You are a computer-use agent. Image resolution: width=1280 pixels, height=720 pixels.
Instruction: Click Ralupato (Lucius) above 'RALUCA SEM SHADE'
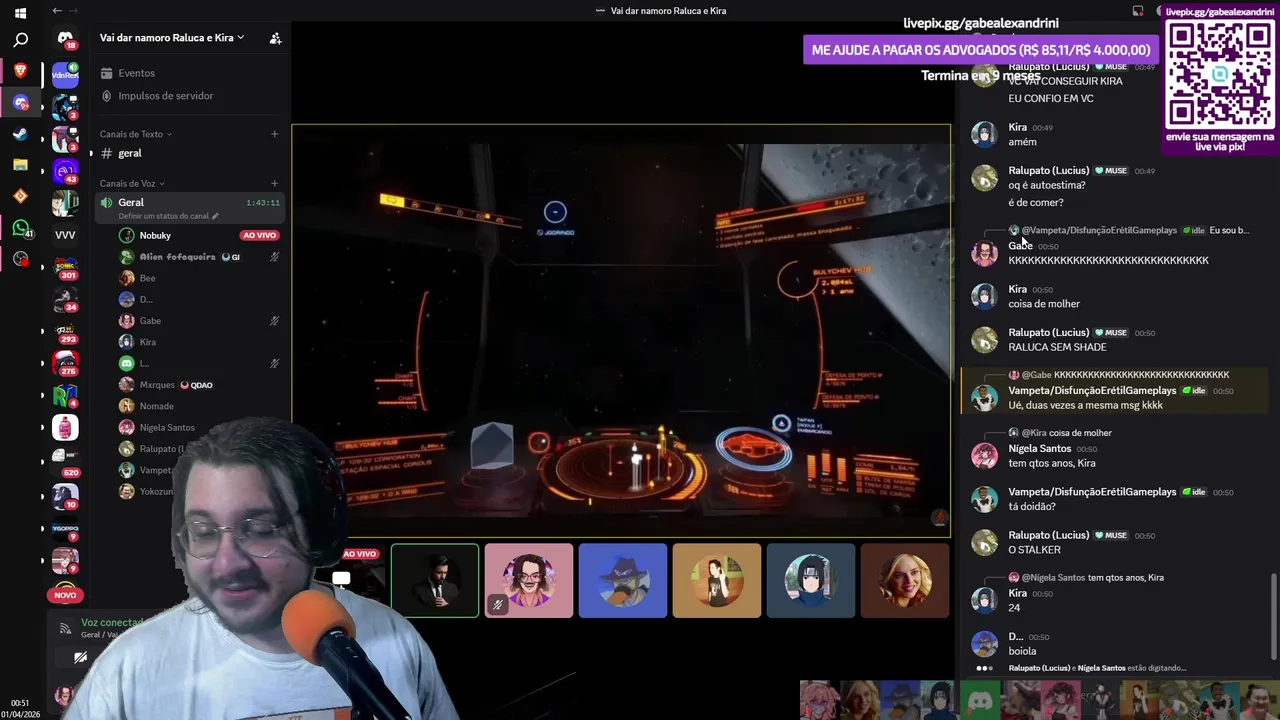(x=1048, y=332)
